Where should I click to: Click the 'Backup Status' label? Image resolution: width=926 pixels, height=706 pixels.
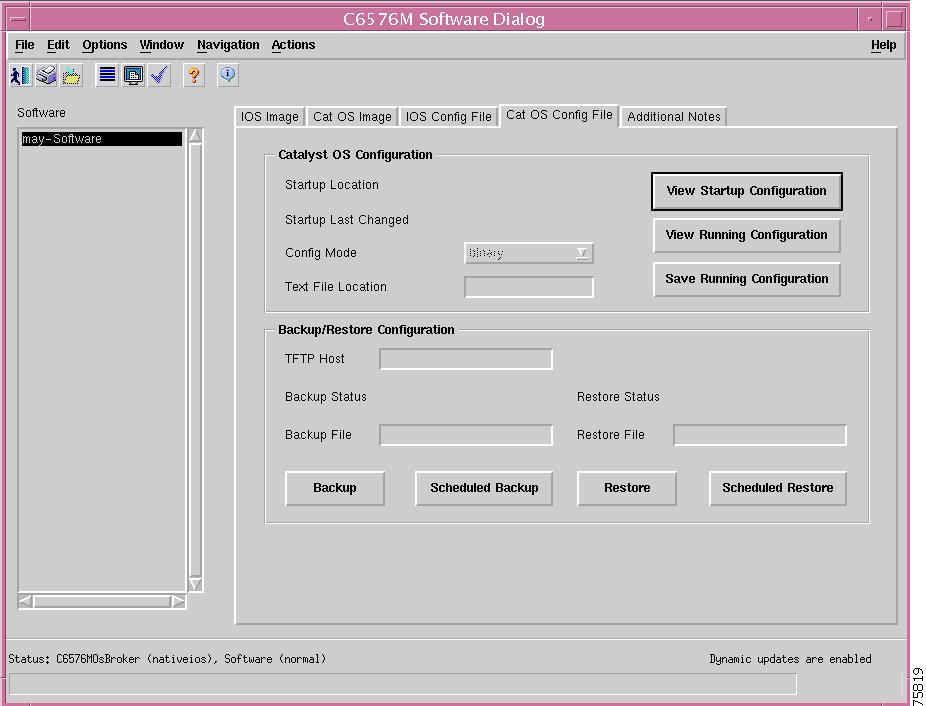coord(326,397)
